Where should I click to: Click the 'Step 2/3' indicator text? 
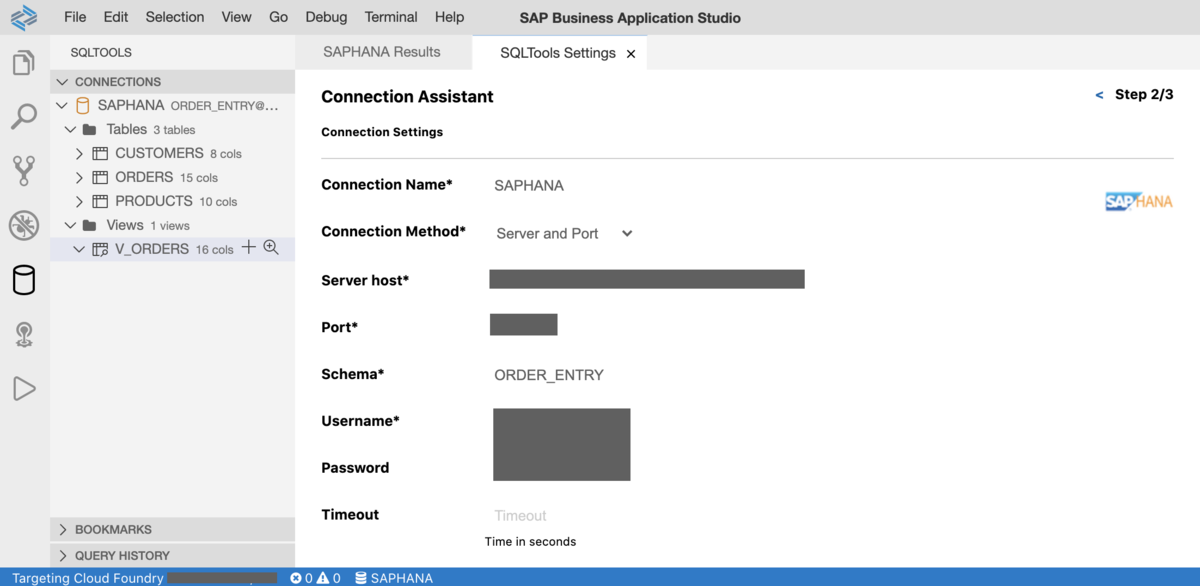pos(1144,94)
